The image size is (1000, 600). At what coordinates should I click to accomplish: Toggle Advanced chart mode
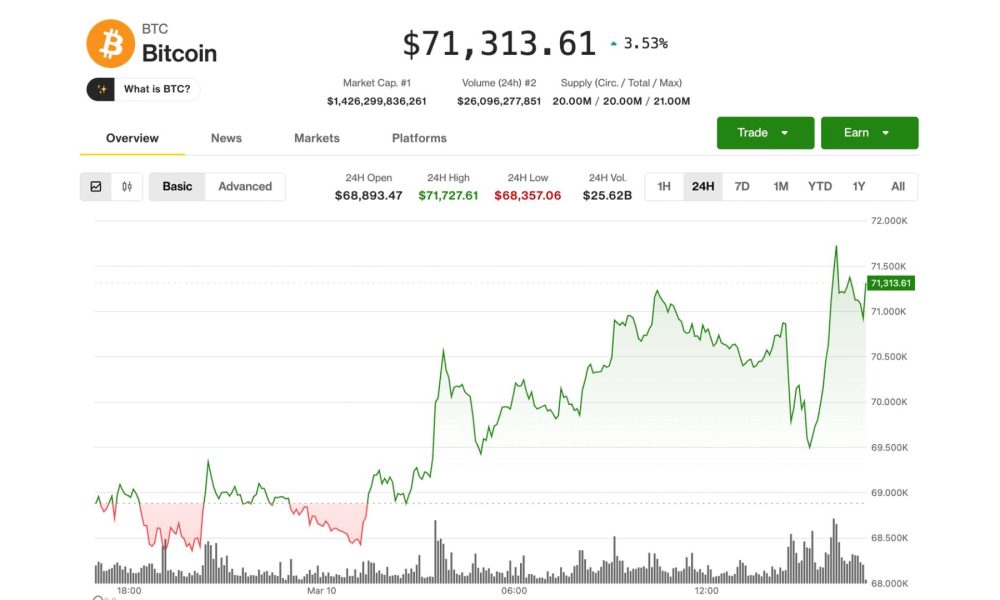245,186
